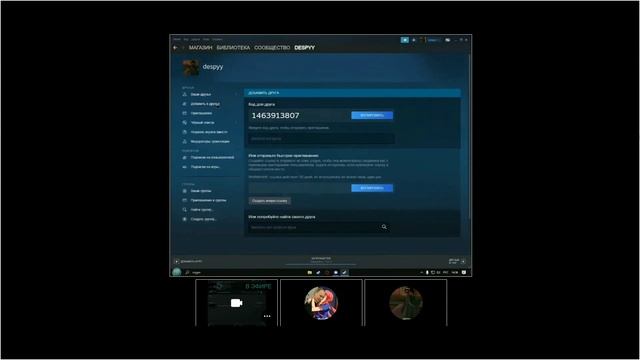Open File Explorer from the taskbar
640x360 pixels.
tap(310, 272)
